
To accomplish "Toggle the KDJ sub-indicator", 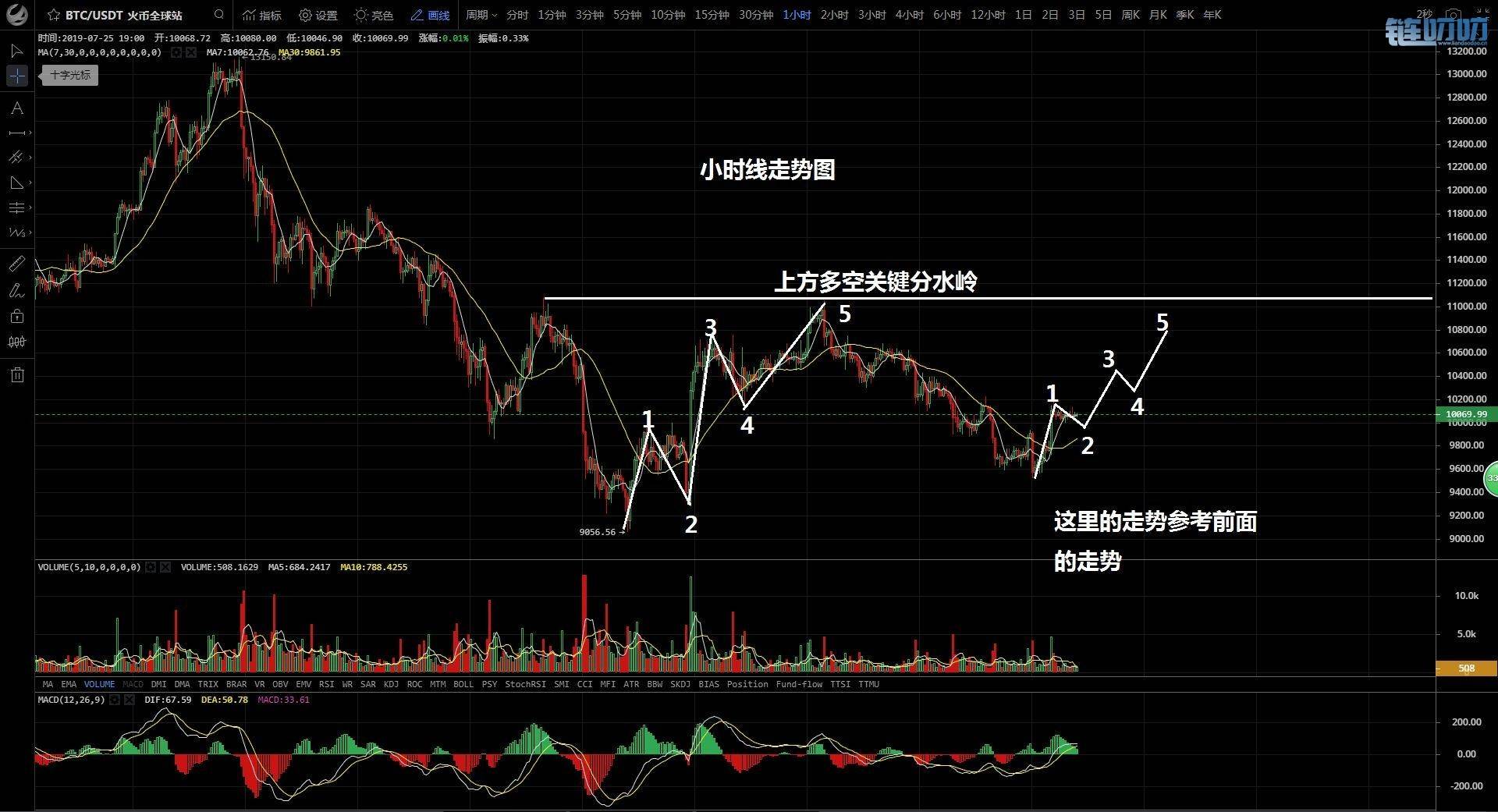I will tap(391, 684).
